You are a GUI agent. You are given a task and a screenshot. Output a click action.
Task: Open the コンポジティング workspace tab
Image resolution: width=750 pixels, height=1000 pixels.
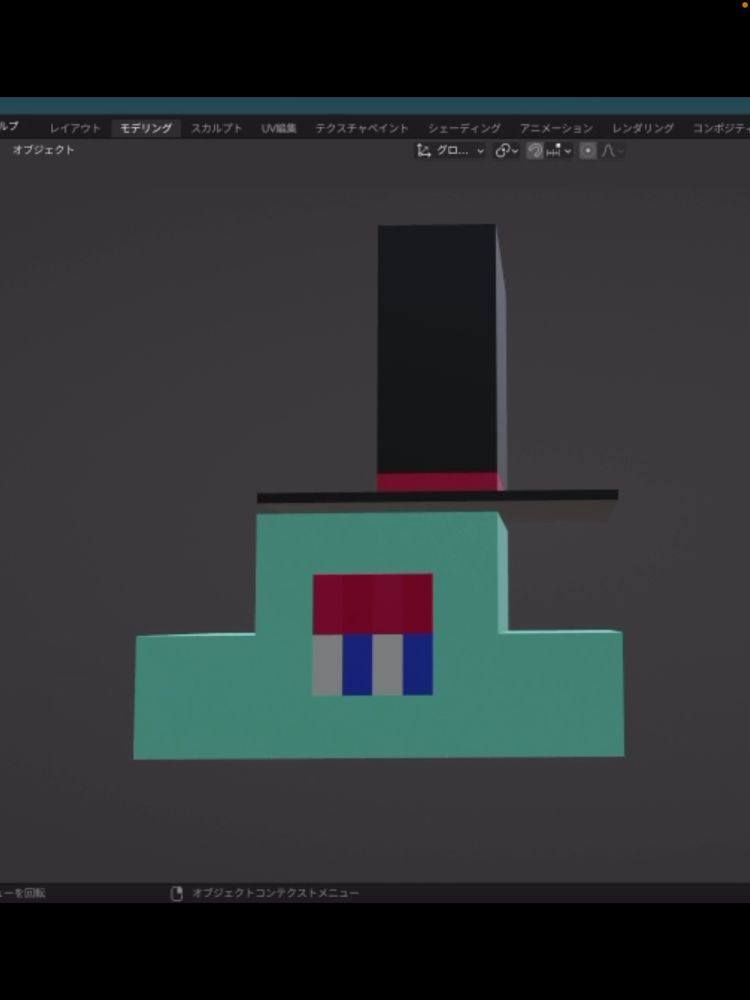[x=721, y=128]
